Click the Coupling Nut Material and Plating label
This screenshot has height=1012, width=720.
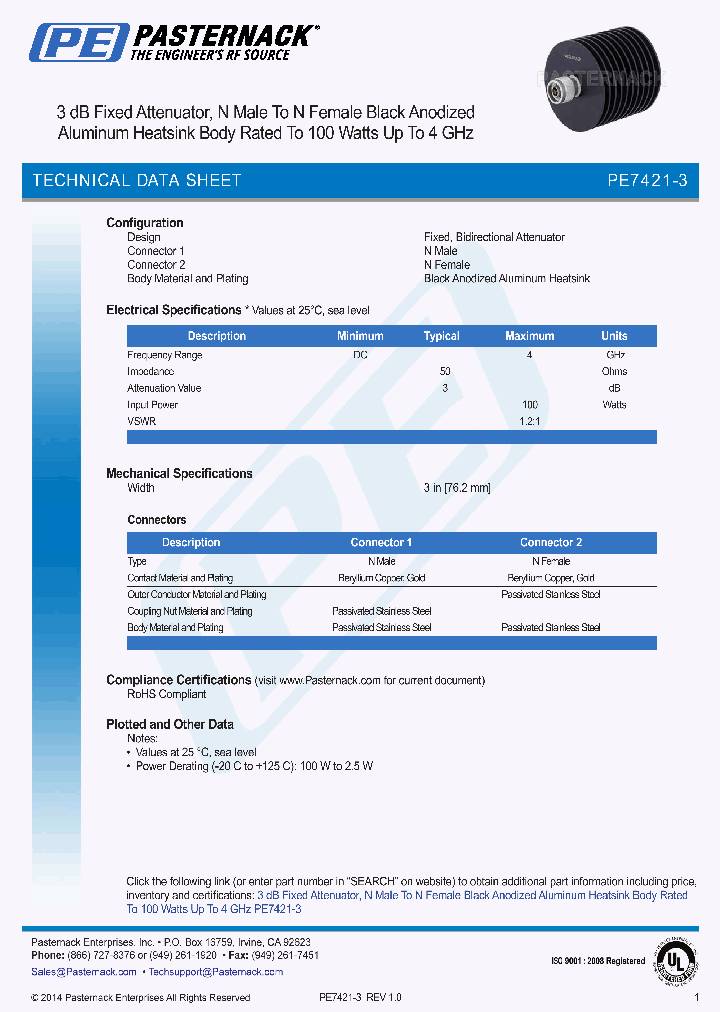(190, 611)
